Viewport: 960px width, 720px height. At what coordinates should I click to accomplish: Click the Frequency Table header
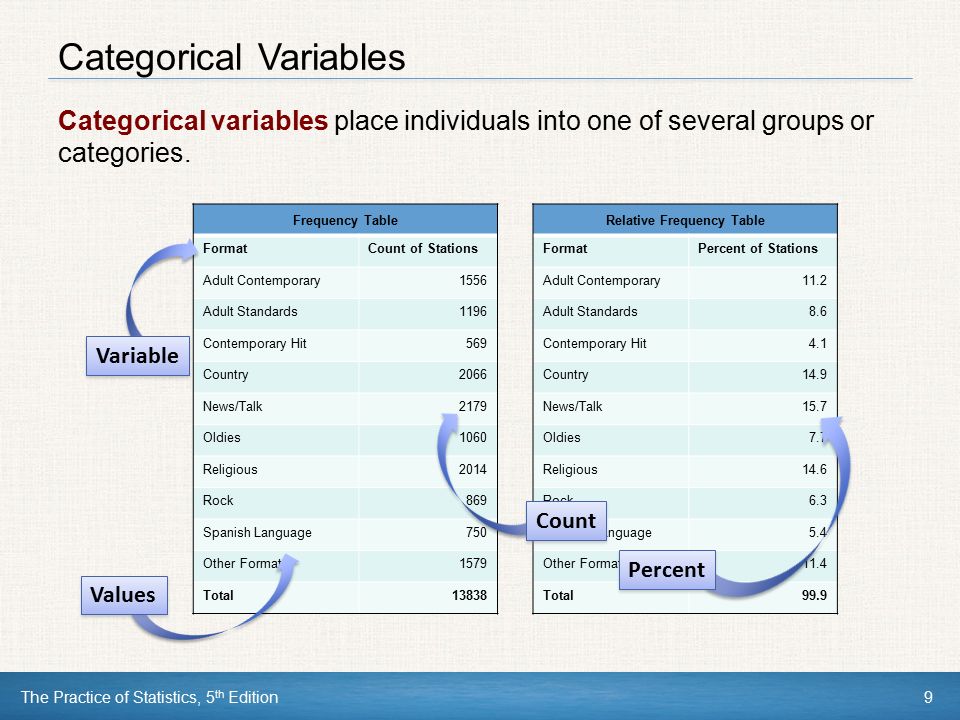(x=345, y=220)
